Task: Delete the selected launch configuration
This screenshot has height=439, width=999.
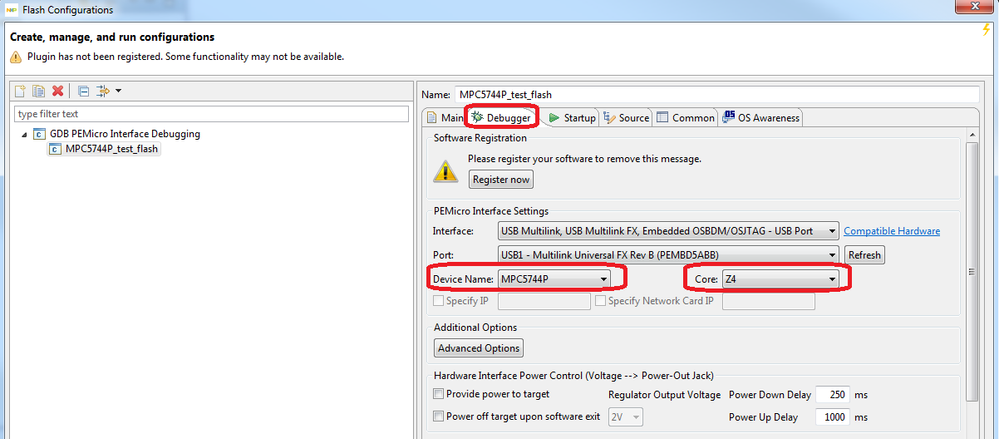Action: [57, 91]
